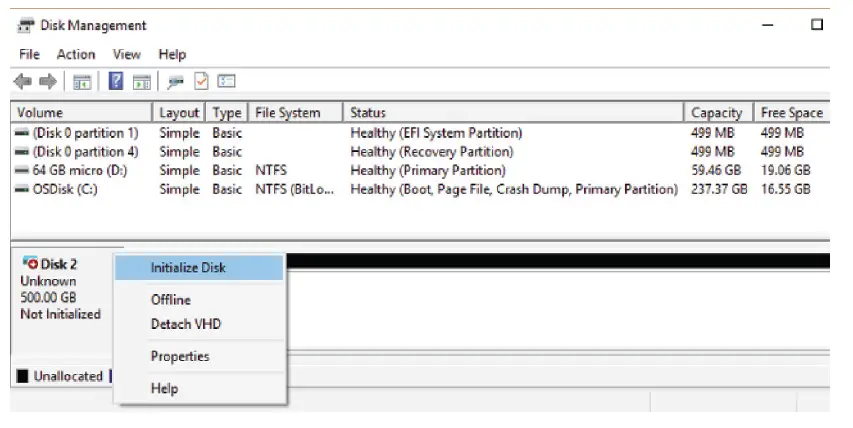Sort by the Layout column header
This screenshot has height=428, width=853.
(x=179, y=113)
